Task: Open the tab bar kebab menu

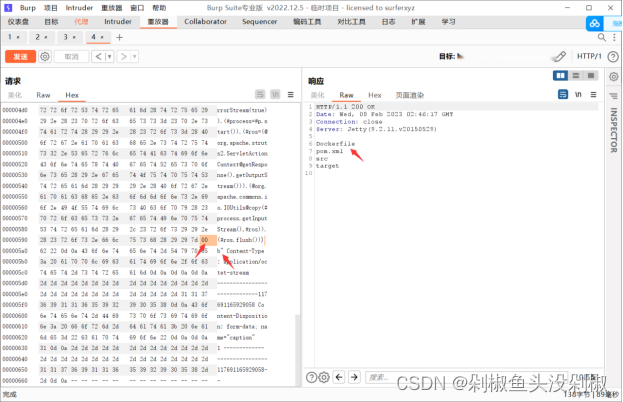Action: [614, 37]
